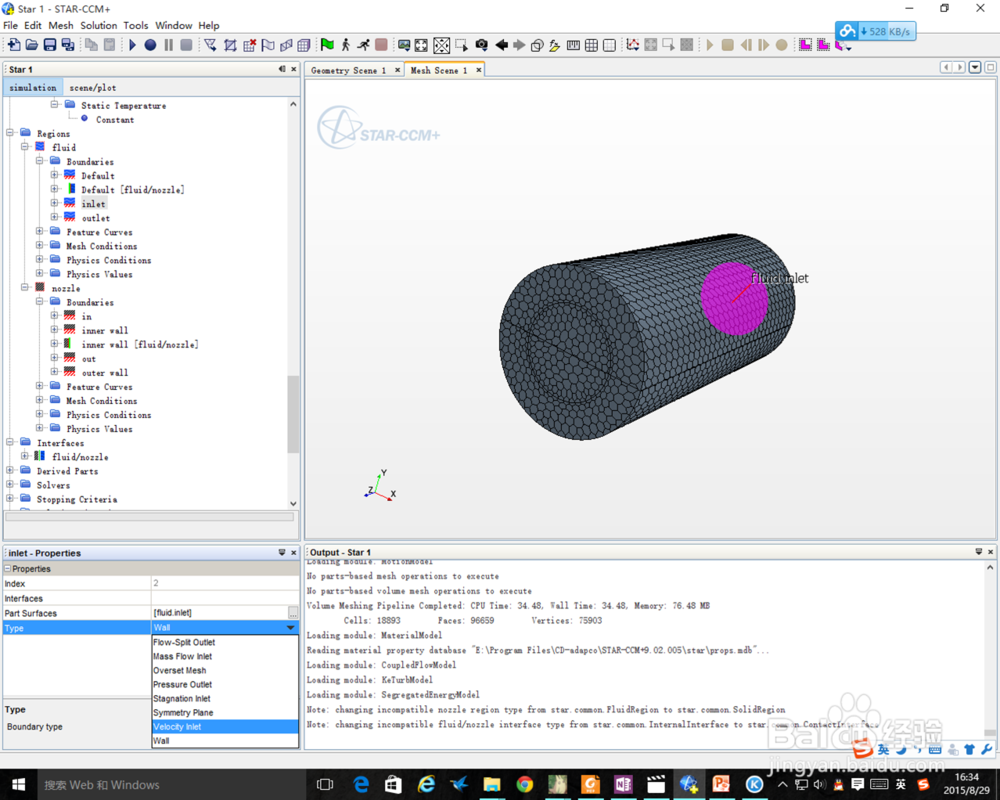
Task: Open the Solution menu
Action: (x=98, y=26)
